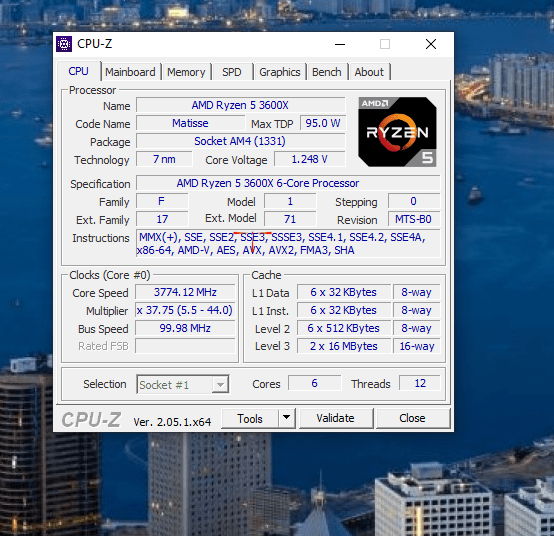Click the Validate button
The image size is (554, 536).
tap(335, 418)
